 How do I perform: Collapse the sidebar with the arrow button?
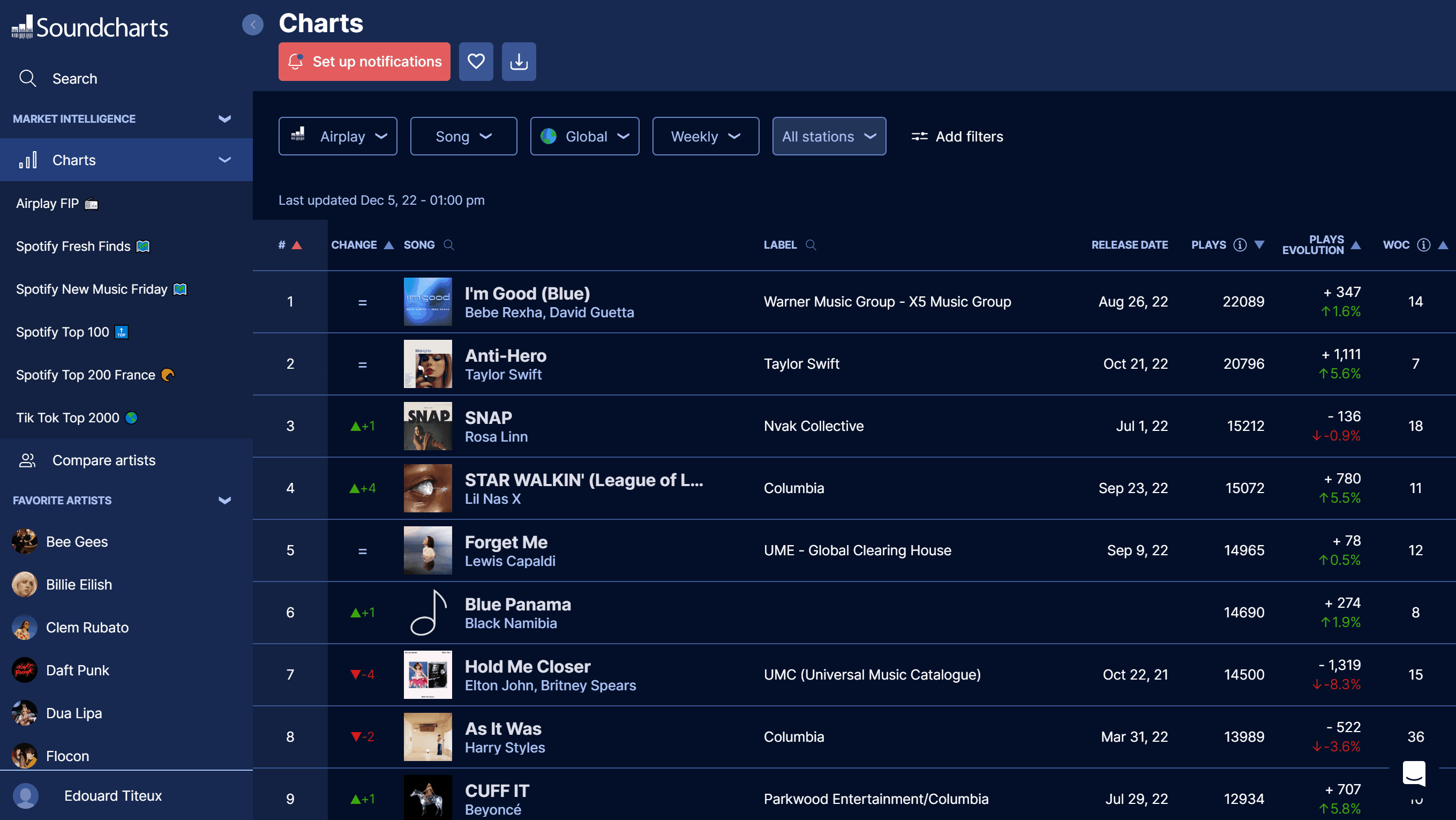[x=253, y=24]
